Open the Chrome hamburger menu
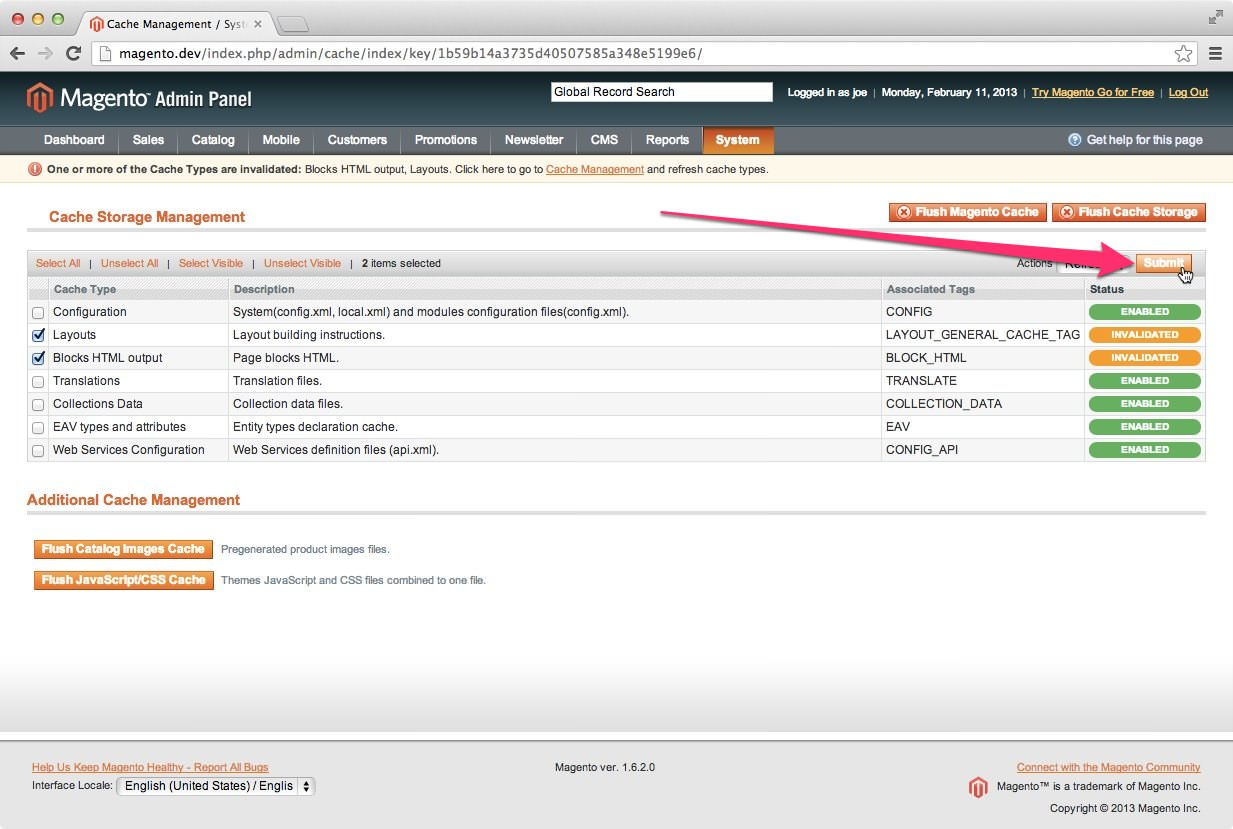1233x829 pixels. tap(1215, 54)
